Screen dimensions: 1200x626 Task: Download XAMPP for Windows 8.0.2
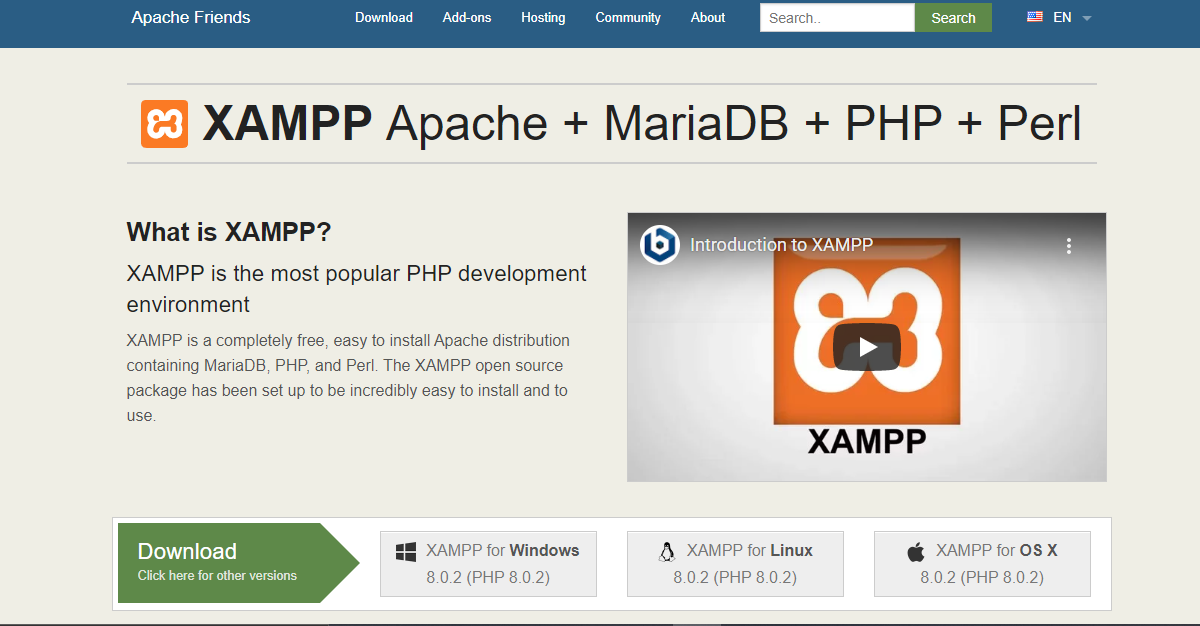488,564
